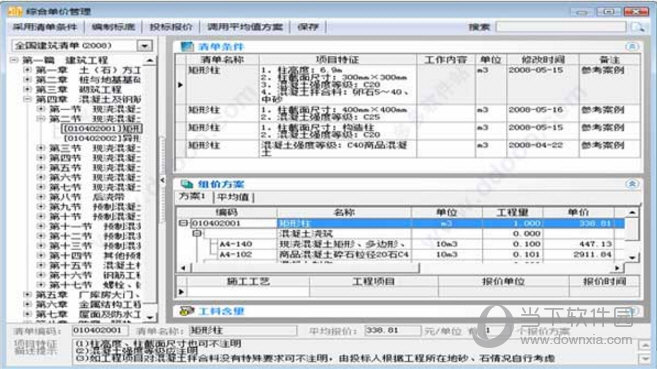Click the 组价方案 table scroll-right arrow
Image resolution: width=657 pixels, height=369 pixels.
click(617, 268)
